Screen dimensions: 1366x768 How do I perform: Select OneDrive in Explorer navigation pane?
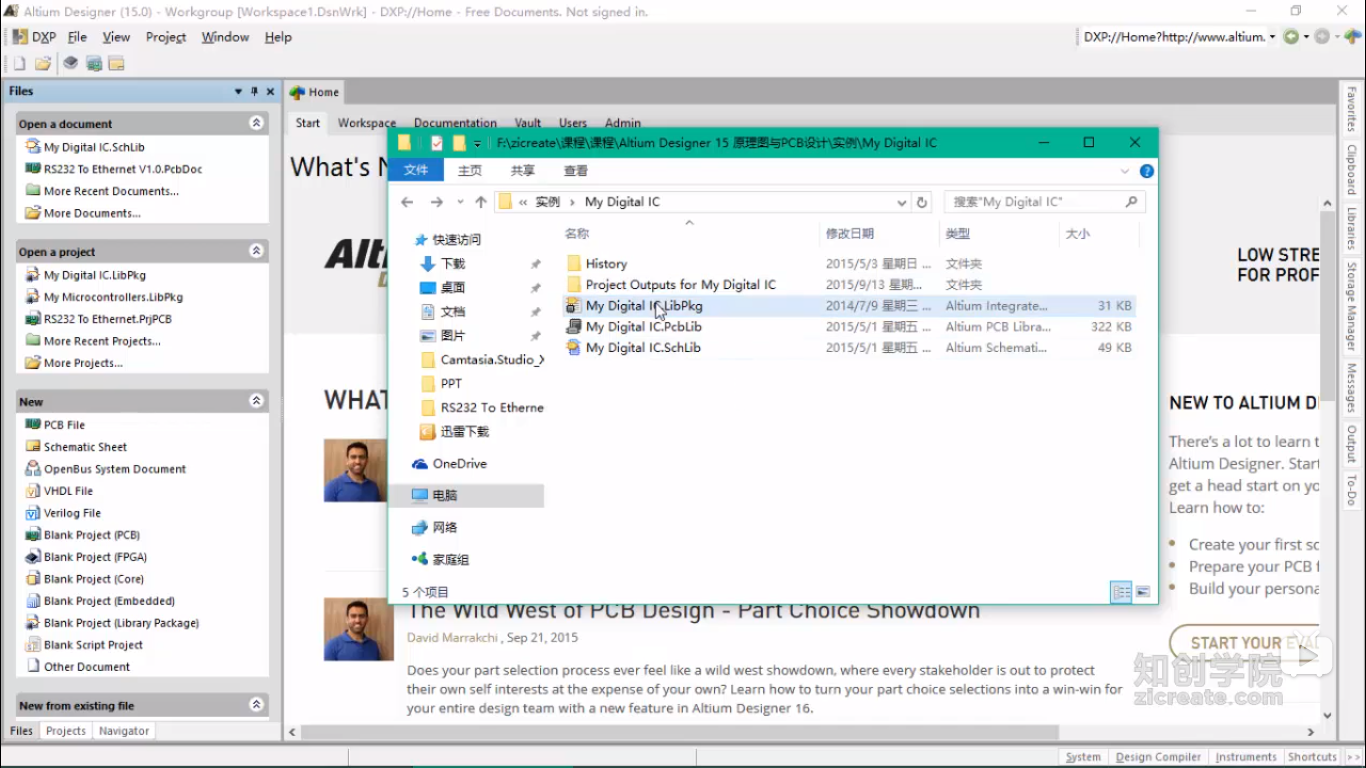[459, 464]
